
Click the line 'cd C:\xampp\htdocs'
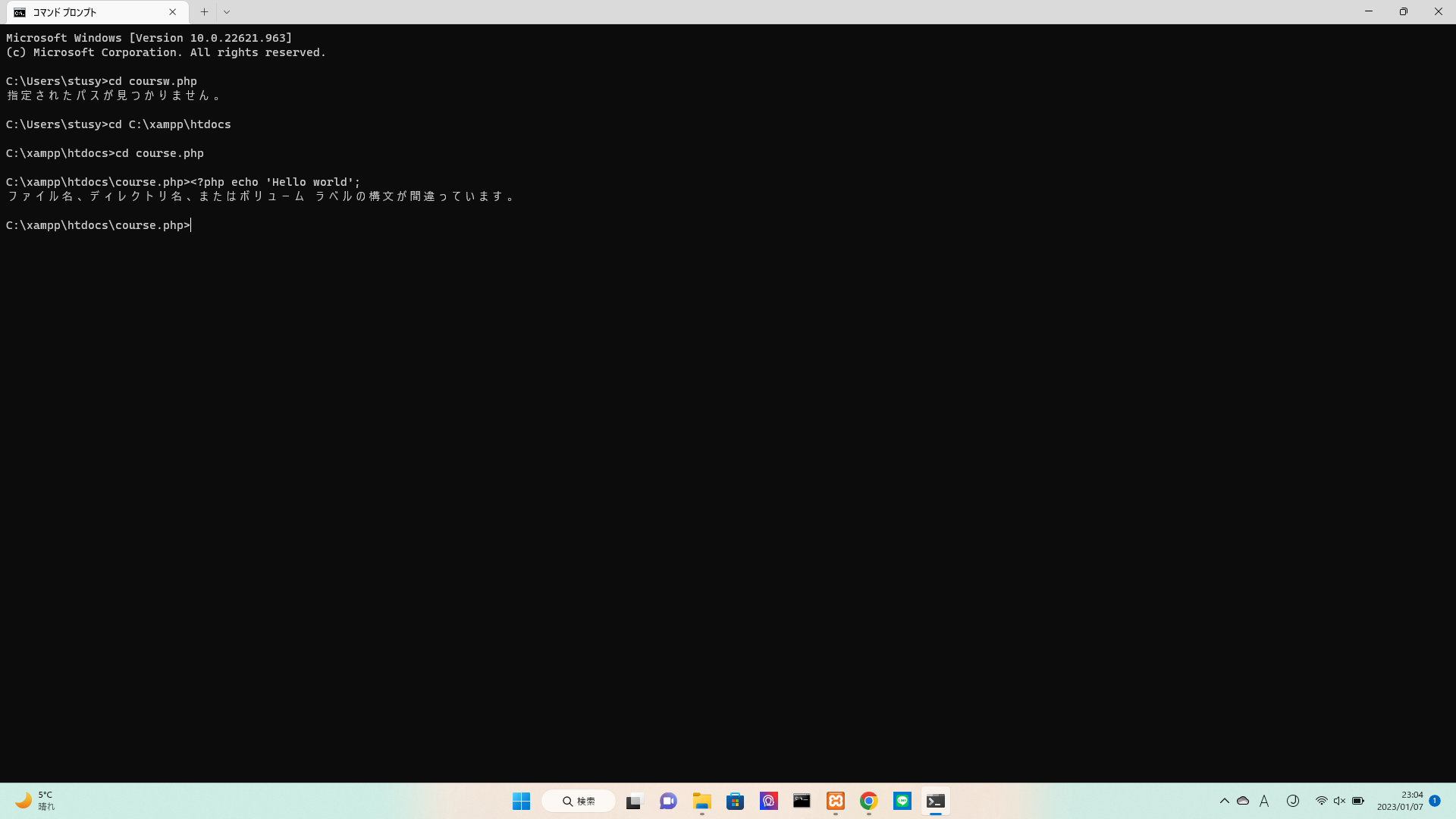click(x=118, y=124)
